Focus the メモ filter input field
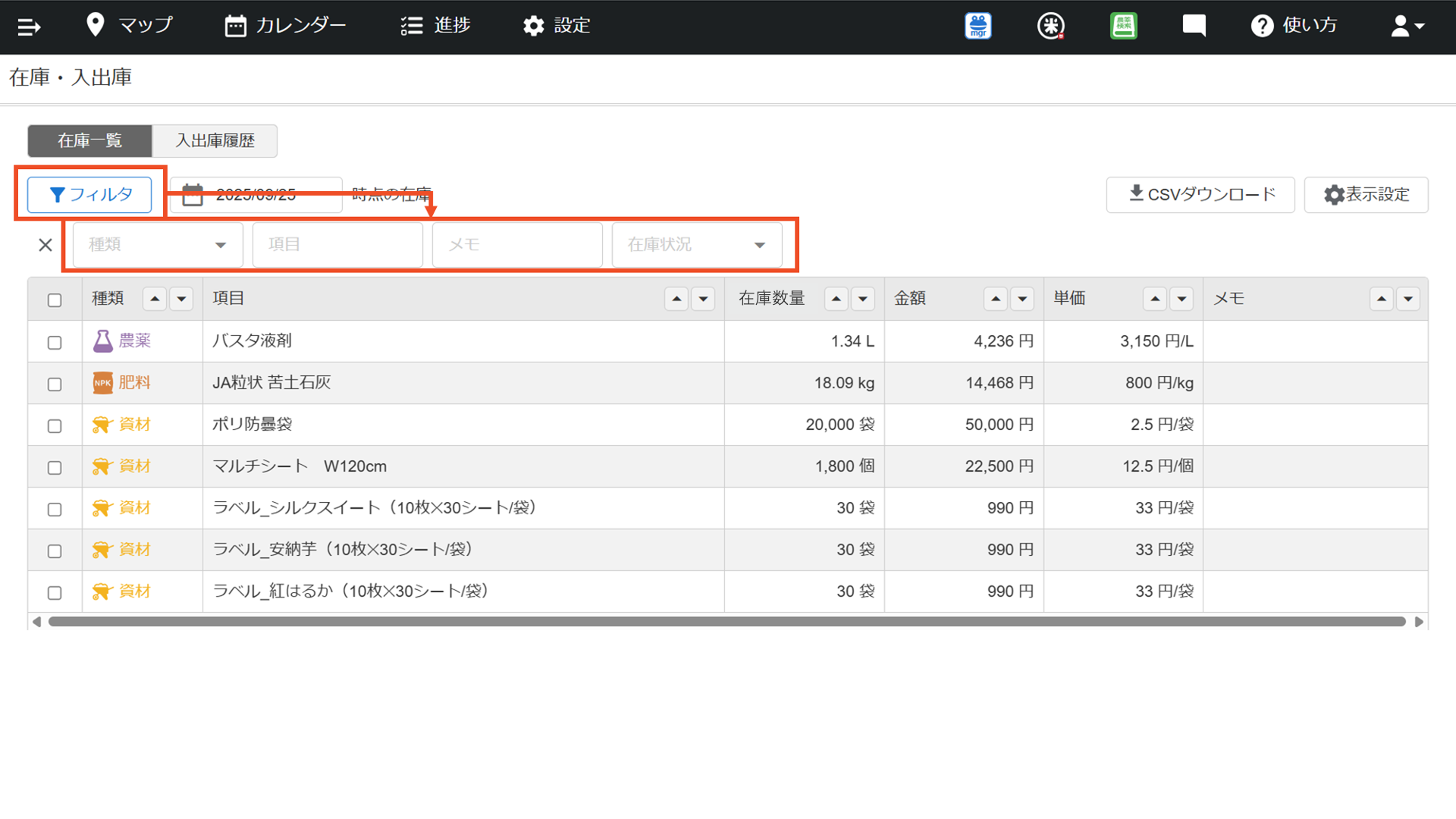Viewport: 1456px width, 819px height. (x=517, y=245)
